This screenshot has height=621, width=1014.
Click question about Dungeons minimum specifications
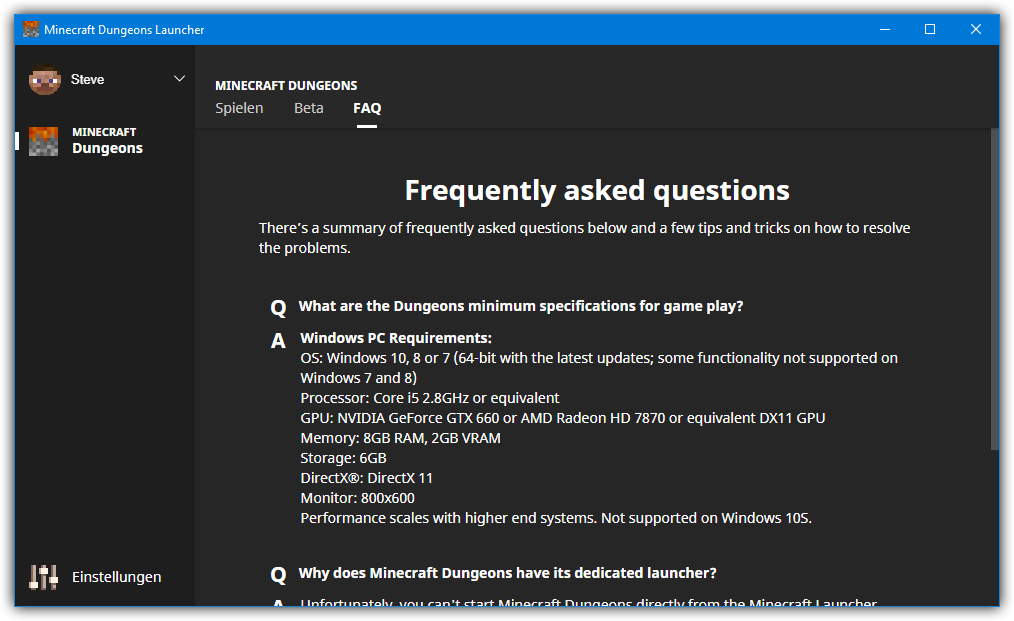521,306
